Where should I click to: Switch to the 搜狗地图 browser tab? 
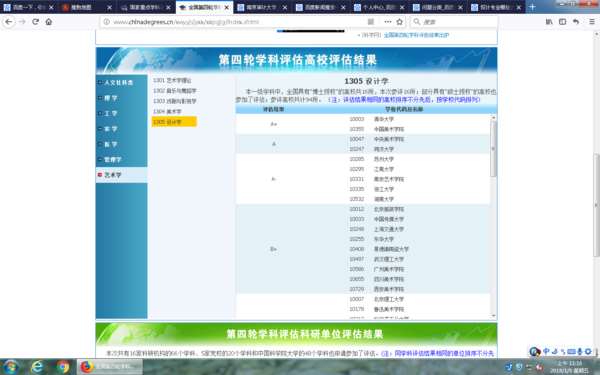pyautogui.click(x=87, y=7)
